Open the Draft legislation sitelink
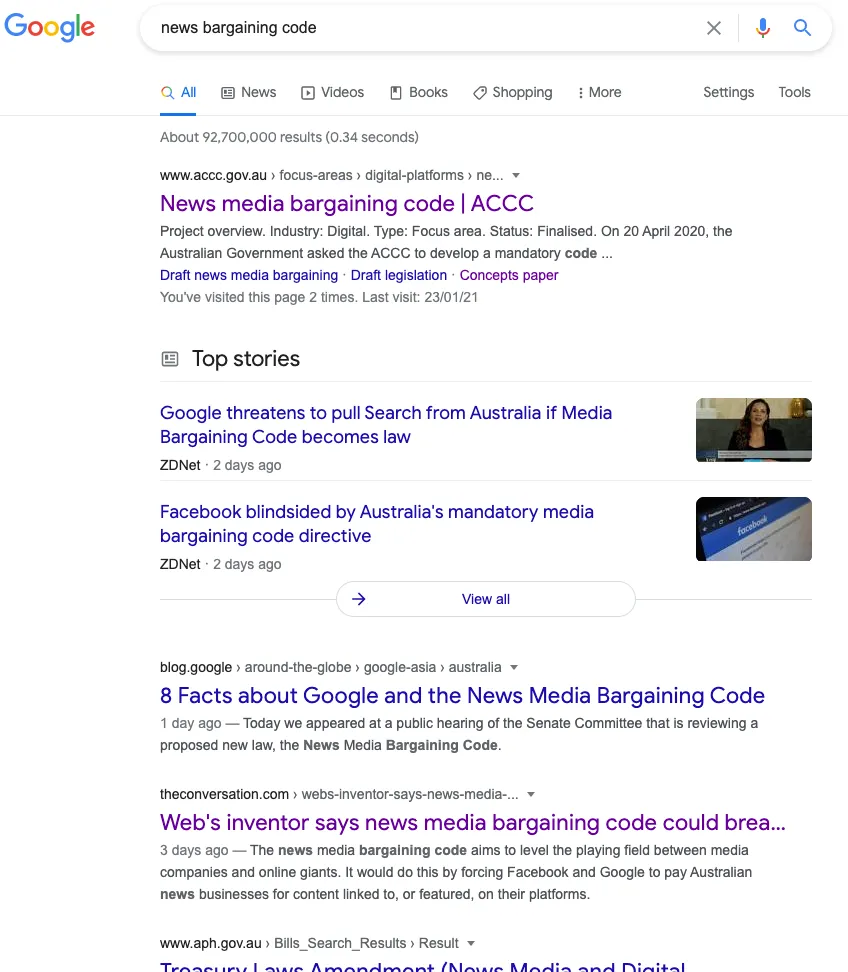848x972 pixels. [x=399, y=275]
